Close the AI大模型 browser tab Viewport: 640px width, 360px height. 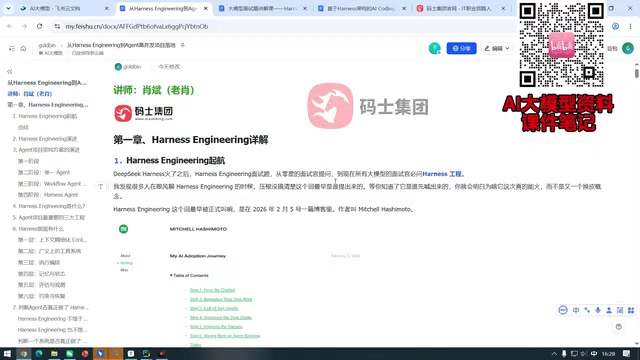(107, 8)
